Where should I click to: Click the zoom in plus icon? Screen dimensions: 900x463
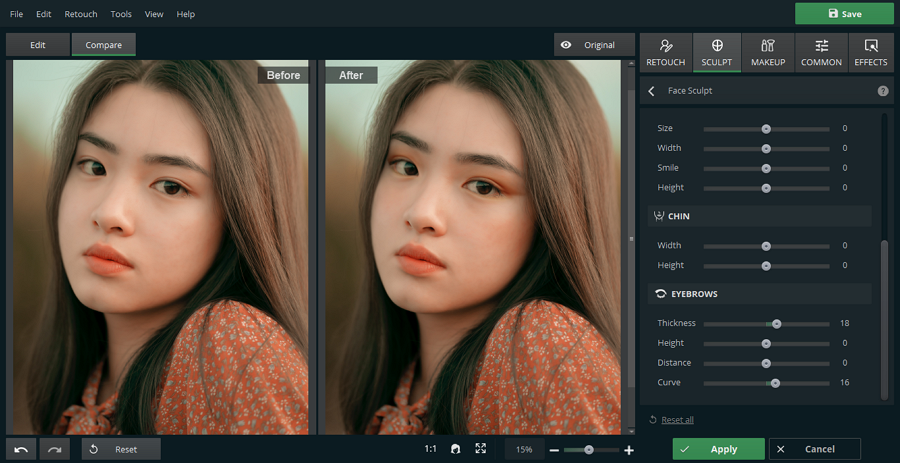point(629,450)
